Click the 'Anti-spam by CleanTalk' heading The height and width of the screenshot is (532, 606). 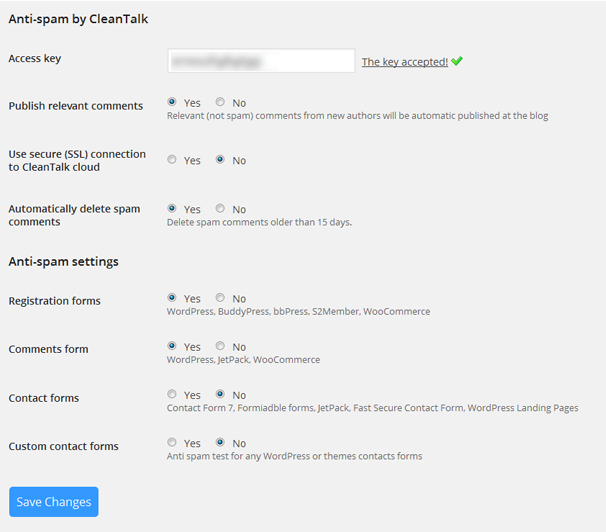click(x=78, y=19)
